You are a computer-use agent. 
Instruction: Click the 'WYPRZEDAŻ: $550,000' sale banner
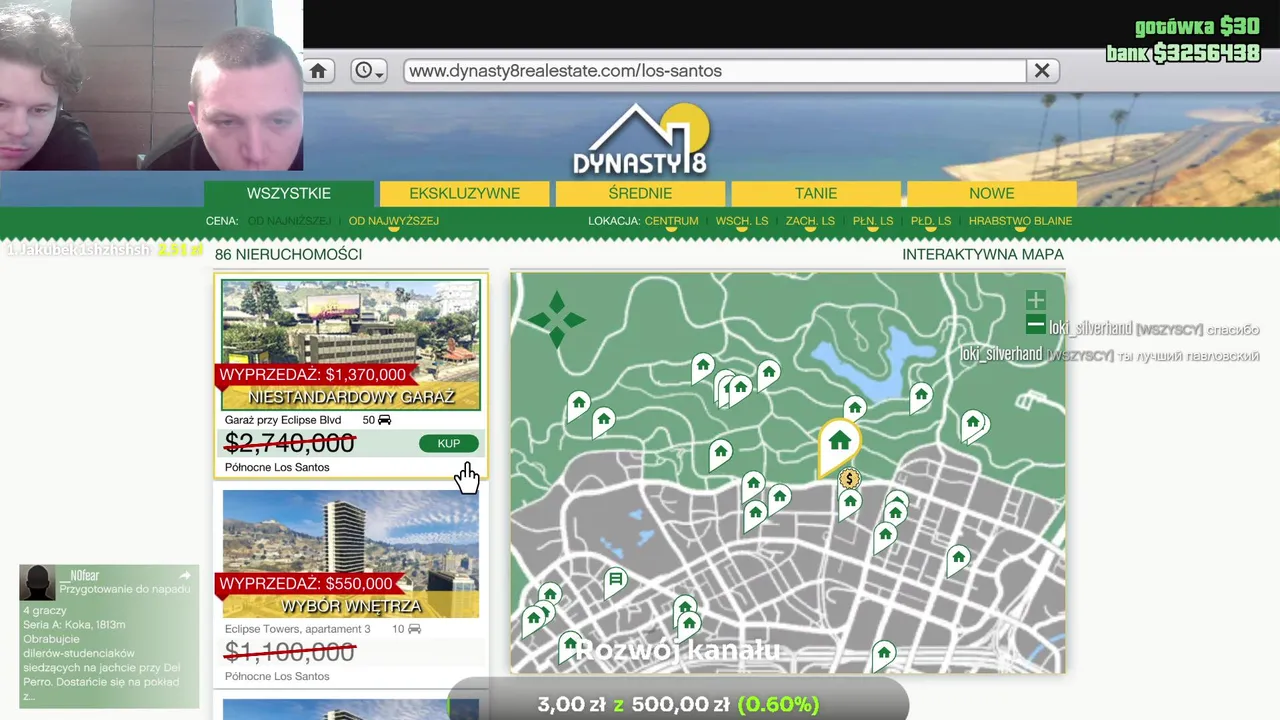click(306, 584)
